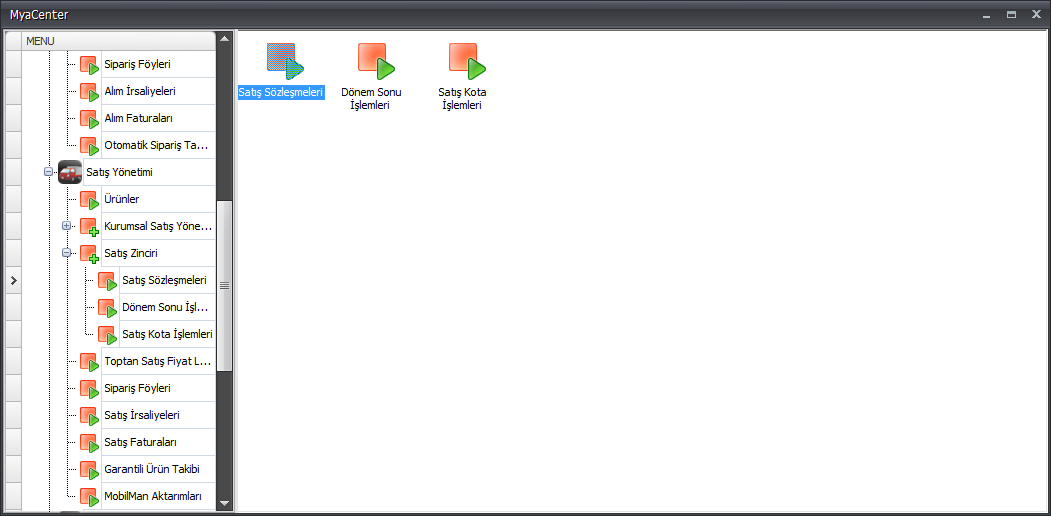Open Garantili Ürün Takibi tree item
The height and width of the screenshot is (516, 1051).
coord(157,469)
